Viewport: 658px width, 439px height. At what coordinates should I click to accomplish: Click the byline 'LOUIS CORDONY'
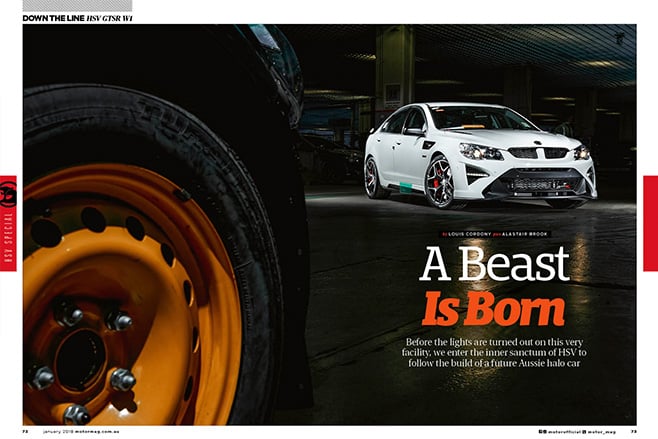pyautogui.click(x=469, y=234)
